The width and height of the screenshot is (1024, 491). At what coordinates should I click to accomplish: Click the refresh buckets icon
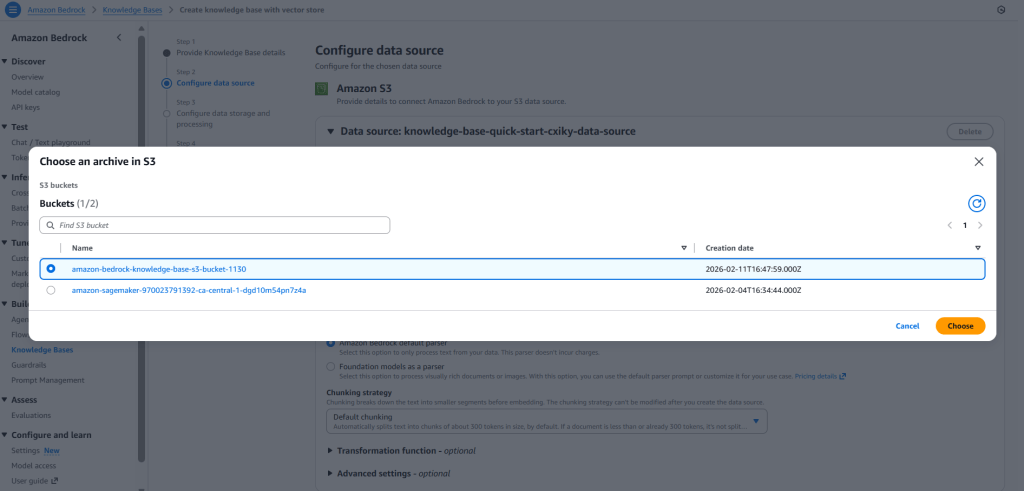977,203
